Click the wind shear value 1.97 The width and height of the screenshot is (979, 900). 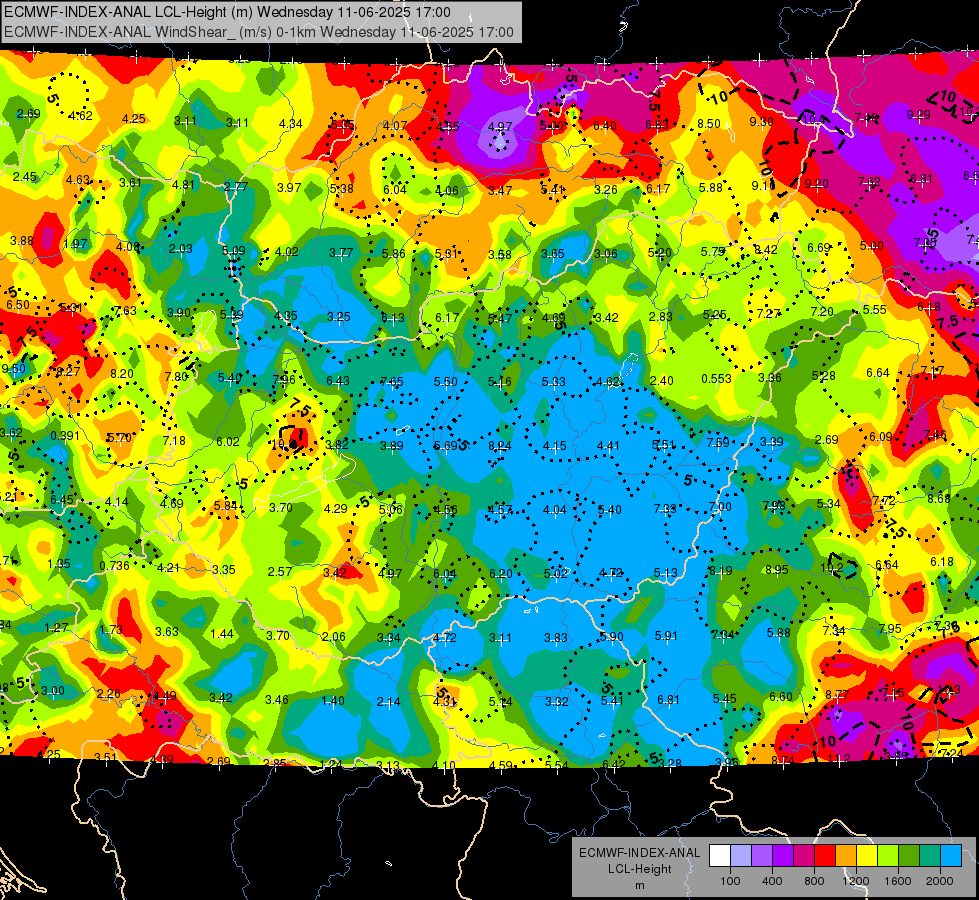pos(76,244)
